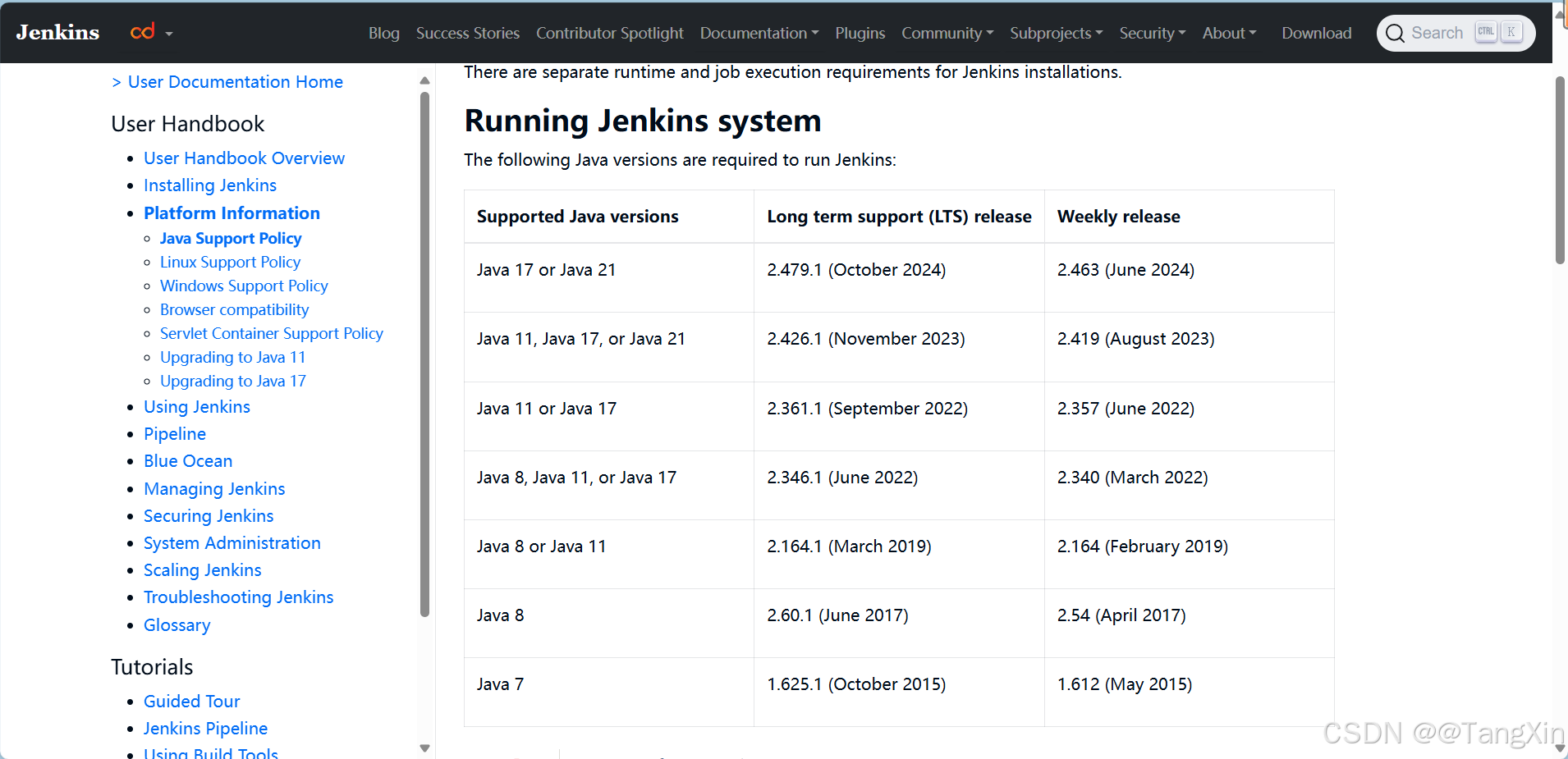Open the Plugins page
The width and height of the screenshot is (1568, 759).
(x=860, y=33)
